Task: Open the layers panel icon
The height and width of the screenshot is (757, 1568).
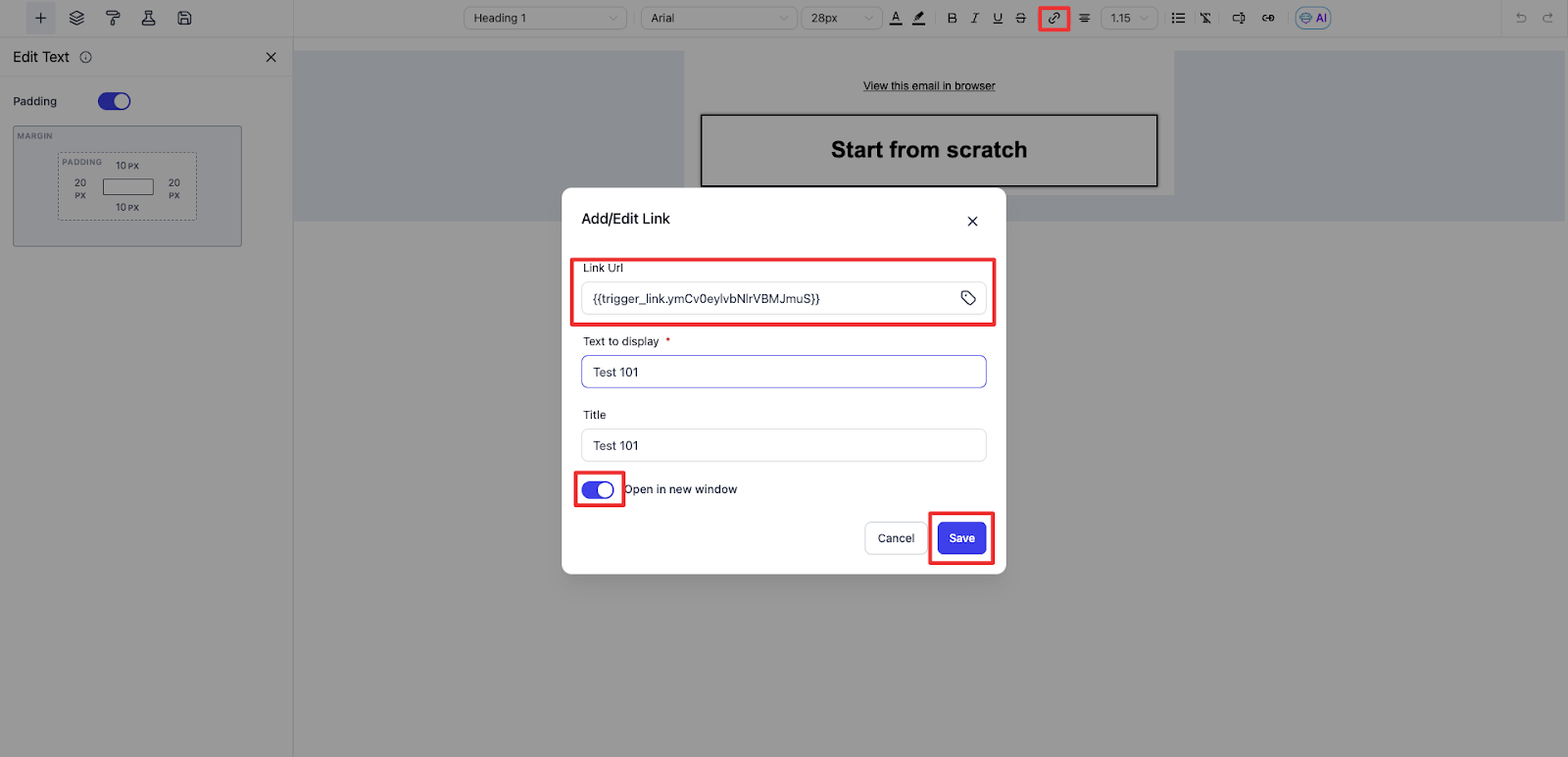Action: pyautogui.click(x=76, y=18)
